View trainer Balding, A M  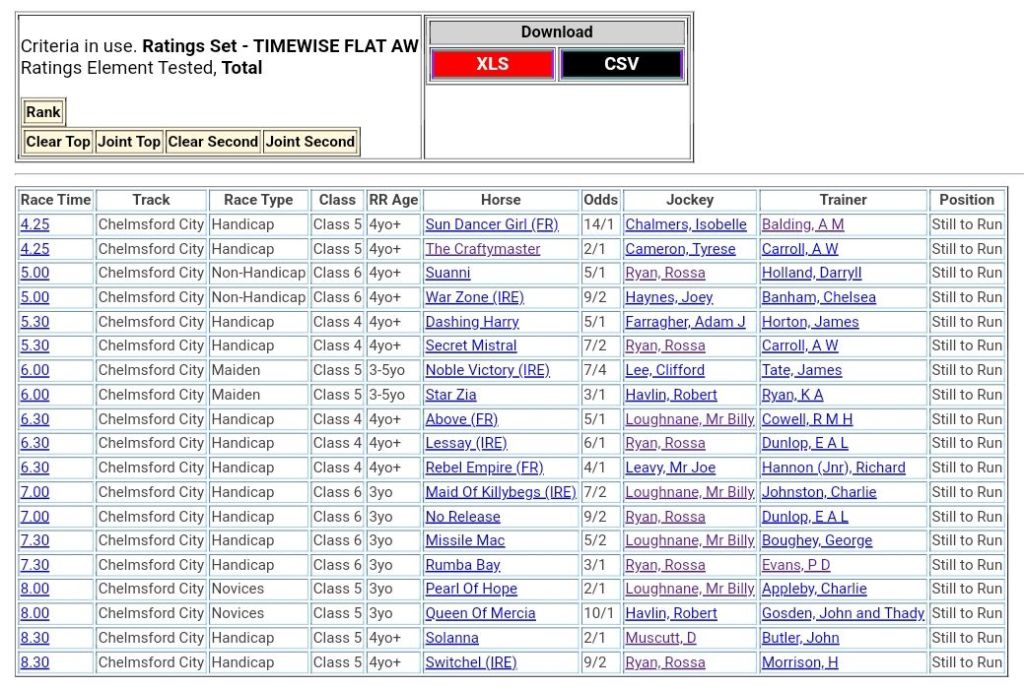(x=802, y=225)
